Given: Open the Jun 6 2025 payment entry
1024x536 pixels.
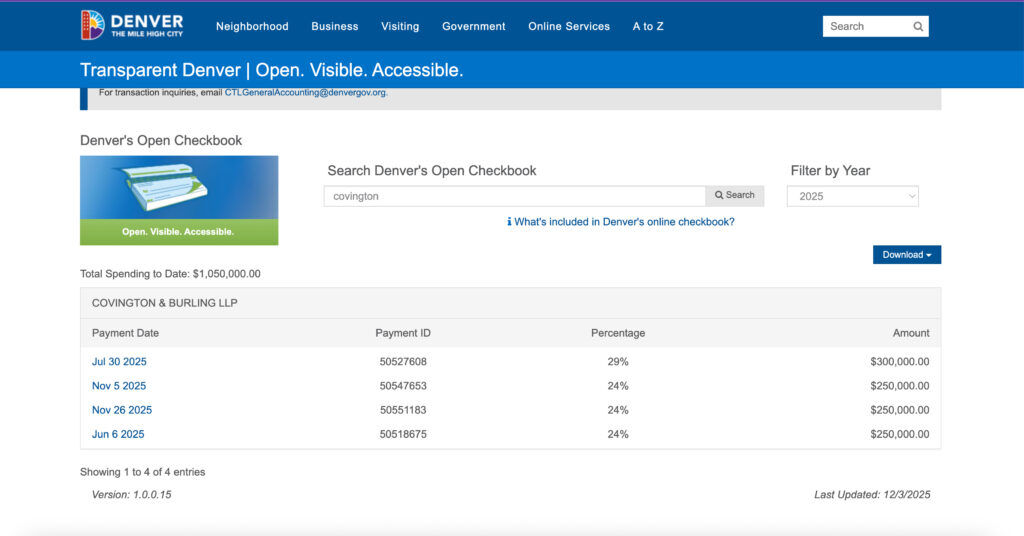Looking at the screenshot, I should coord(118,434).
